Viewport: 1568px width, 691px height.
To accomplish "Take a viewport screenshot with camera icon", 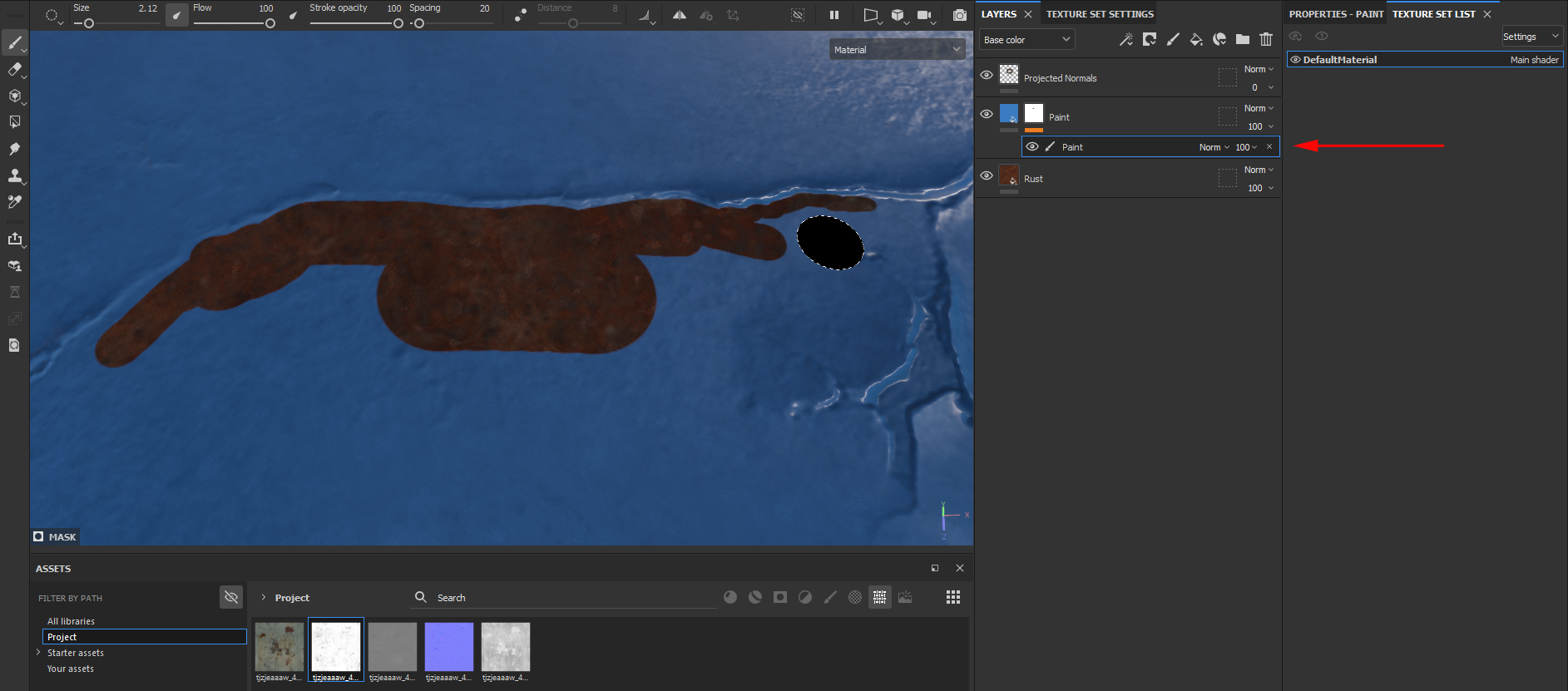I will 959,15.
